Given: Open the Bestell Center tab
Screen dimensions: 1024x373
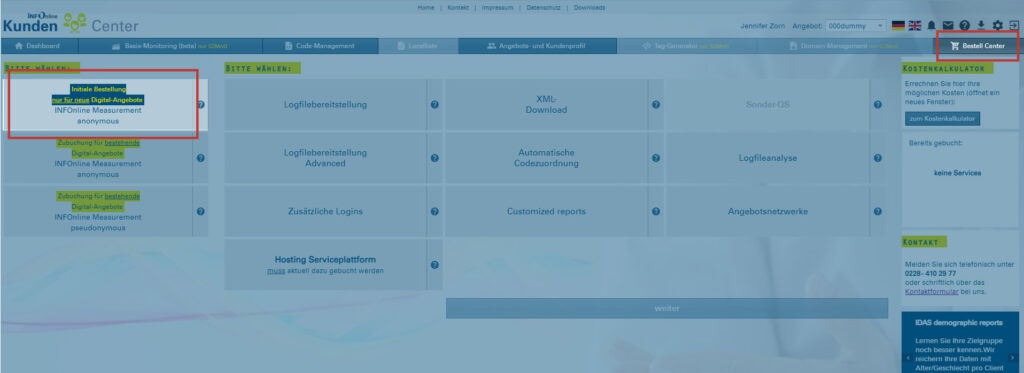Looking at the screenshot, I should [x=977, y=46].
